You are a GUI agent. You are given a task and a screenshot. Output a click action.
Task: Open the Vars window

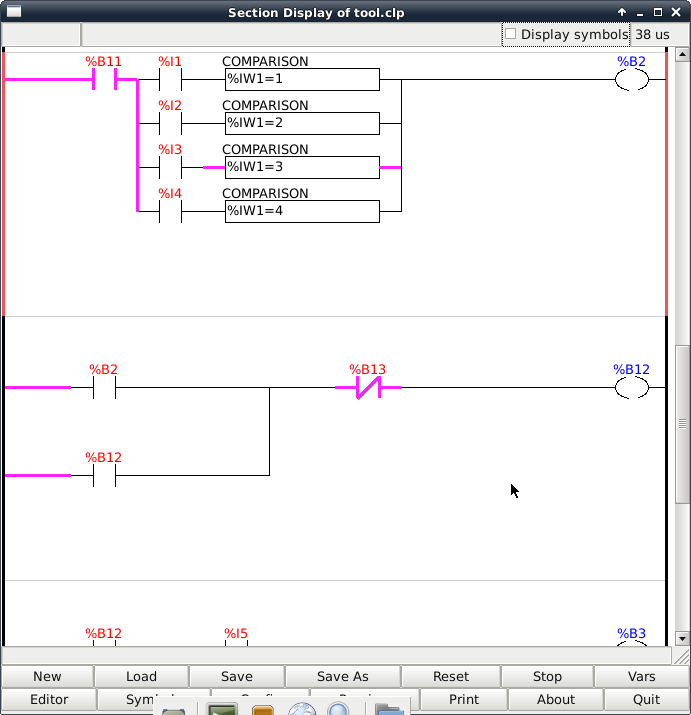coord(641,676)
